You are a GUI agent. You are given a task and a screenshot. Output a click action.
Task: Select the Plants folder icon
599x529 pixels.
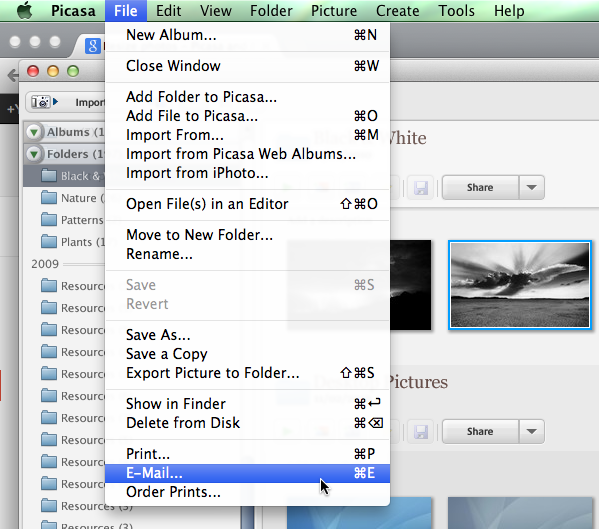tap(49, 242)
